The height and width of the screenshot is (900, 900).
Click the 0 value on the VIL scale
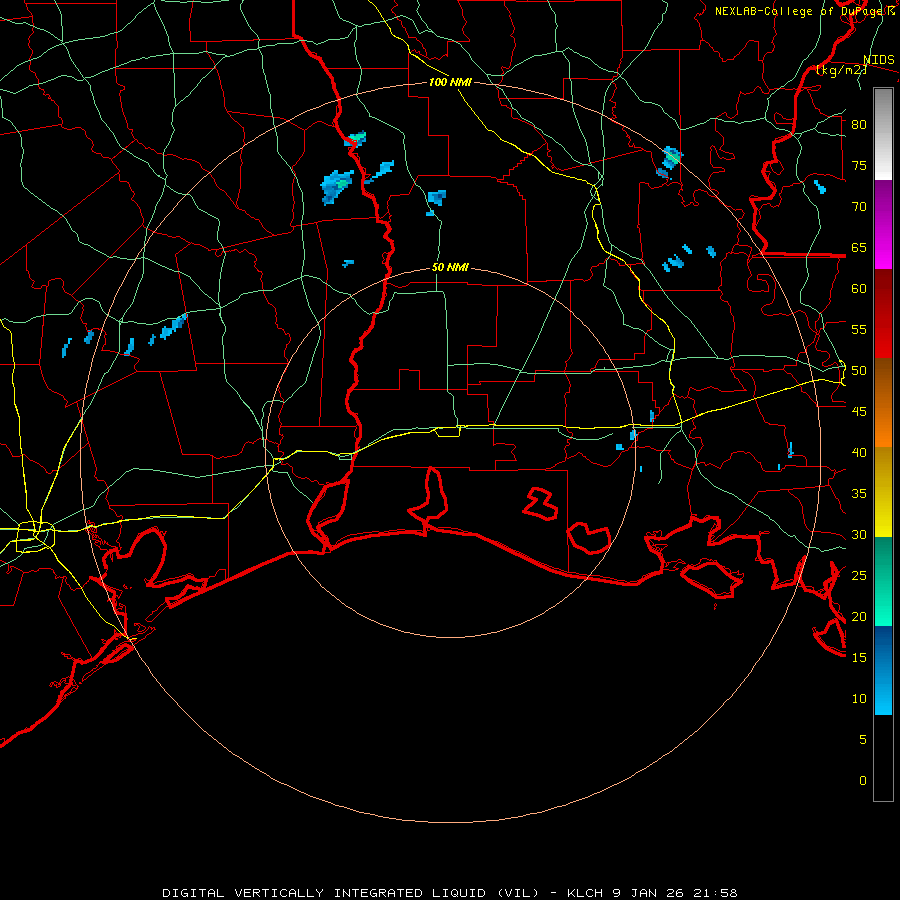863,781
